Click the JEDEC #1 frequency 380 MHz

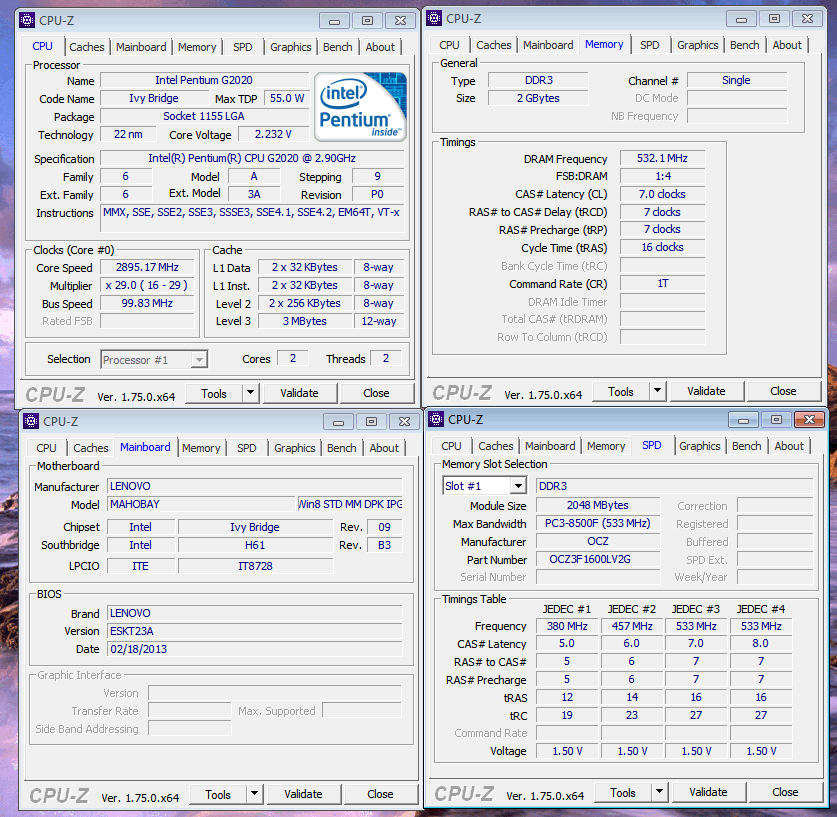tap(567, 626)
